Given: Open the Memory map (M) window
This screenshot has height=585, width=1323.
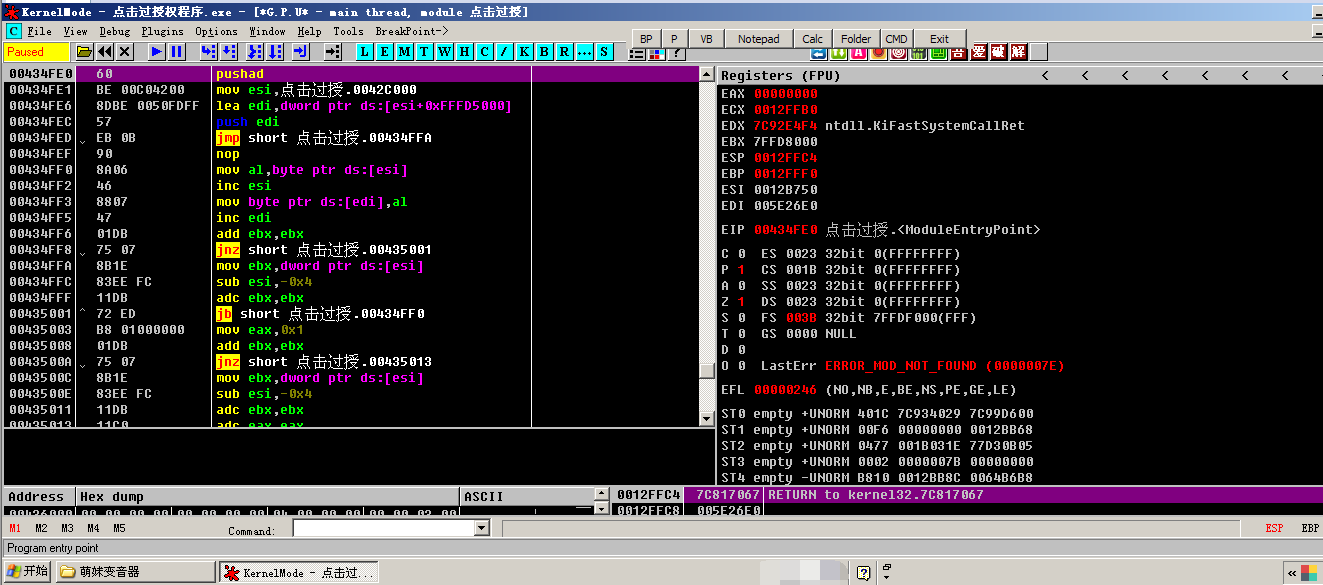Looking at the screenshot, I should (404, 52).
